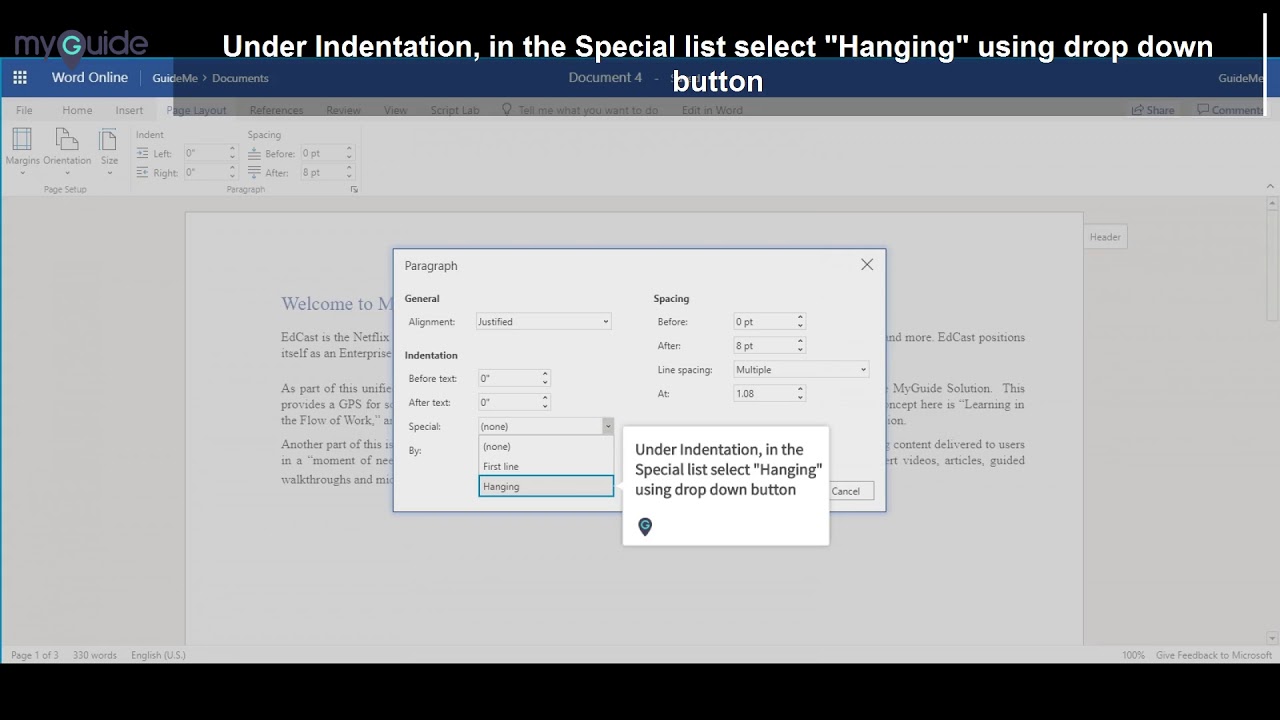Click the Word Online brand link
1280x720 pixels.
90,77
